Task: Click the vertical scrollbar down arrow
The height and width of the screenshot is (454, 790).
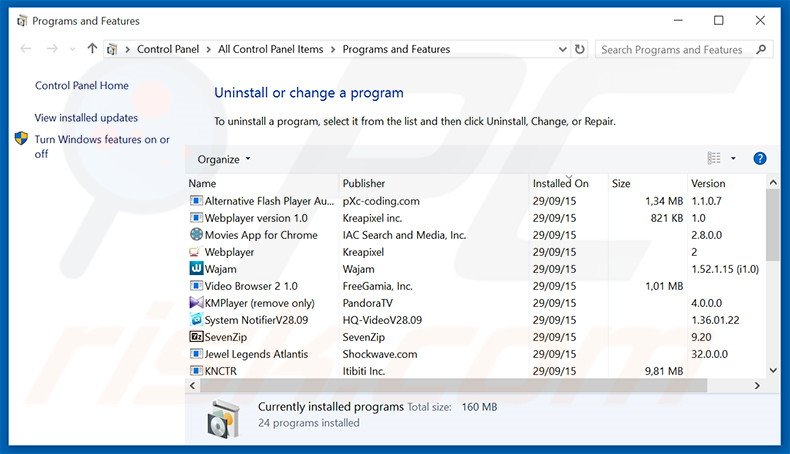Action: tap(773, 370)
